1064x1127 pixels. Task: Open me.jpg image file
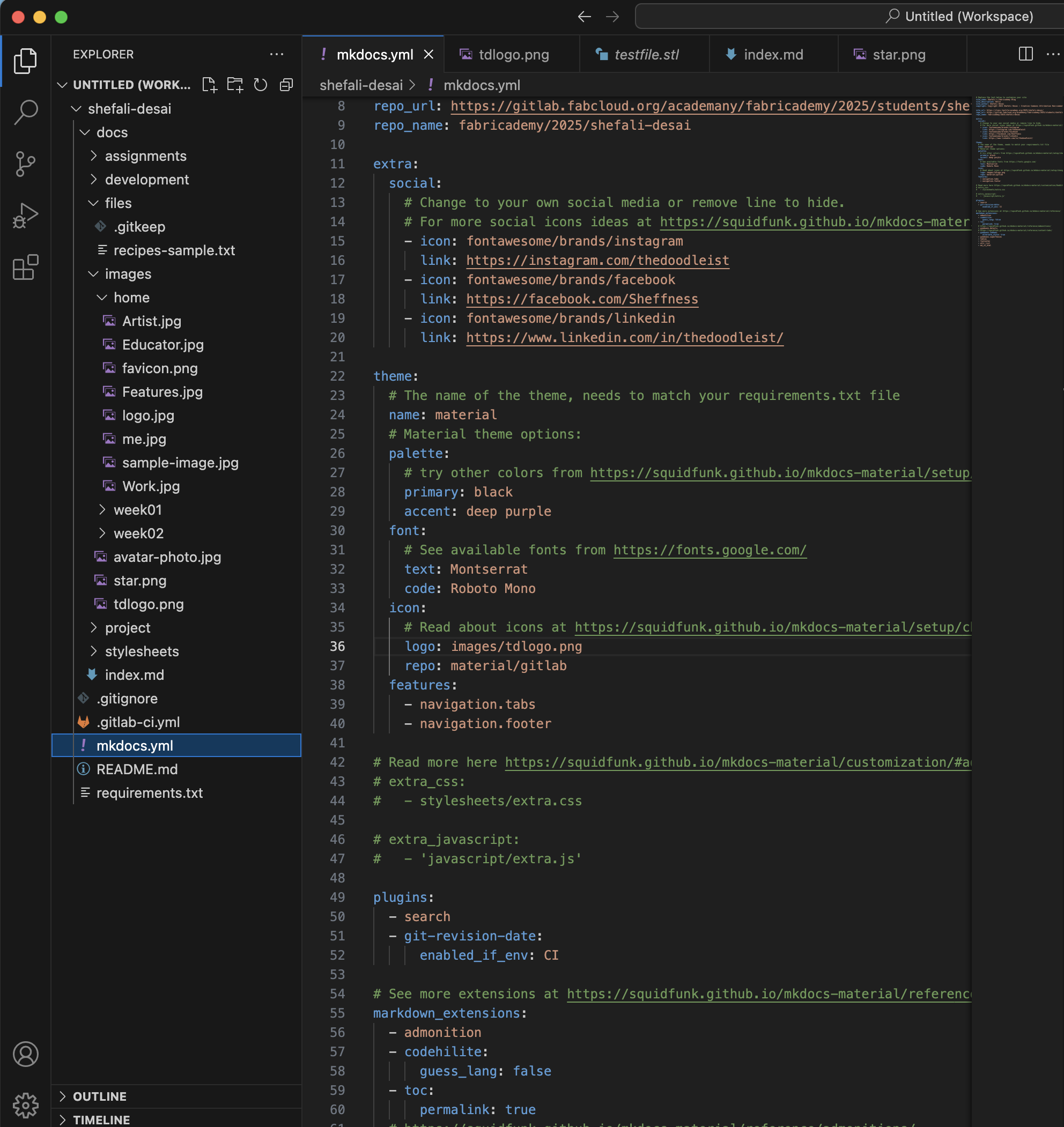coord(176,439)
